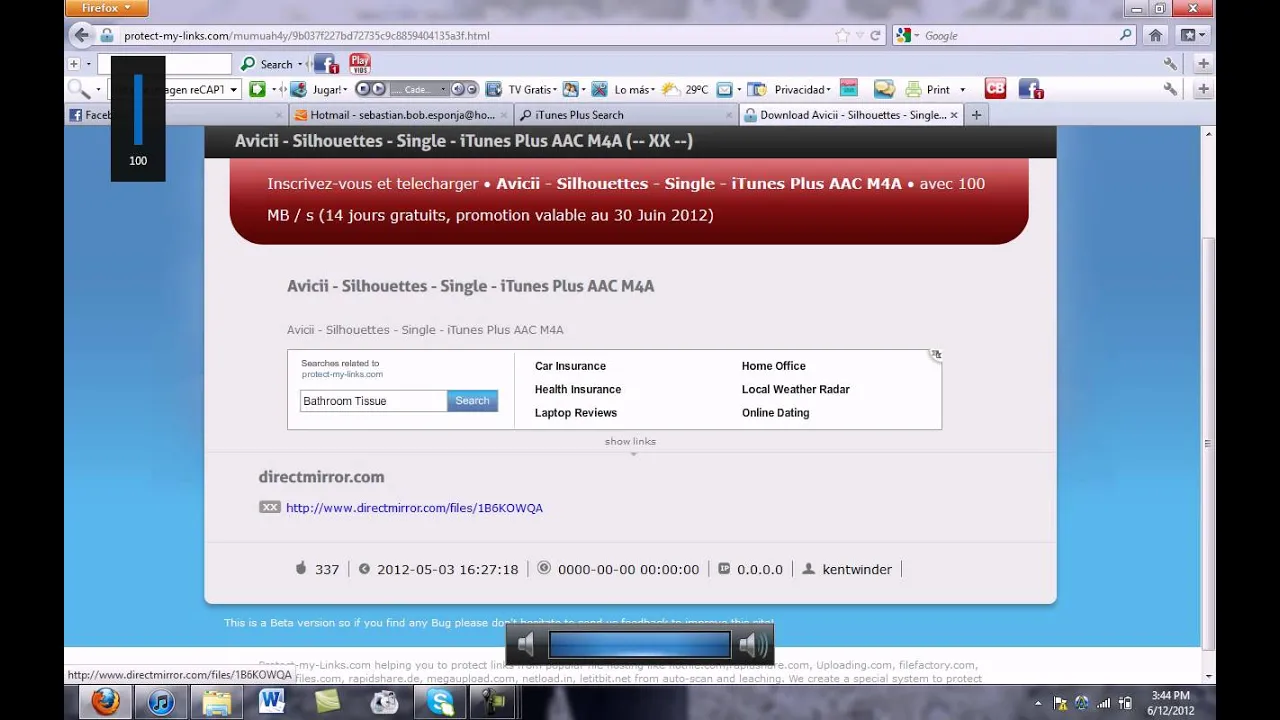The height and width of the screenshot is (720, 1280).
Task: Click the Online Dating link
Action: tap(776, 413)
